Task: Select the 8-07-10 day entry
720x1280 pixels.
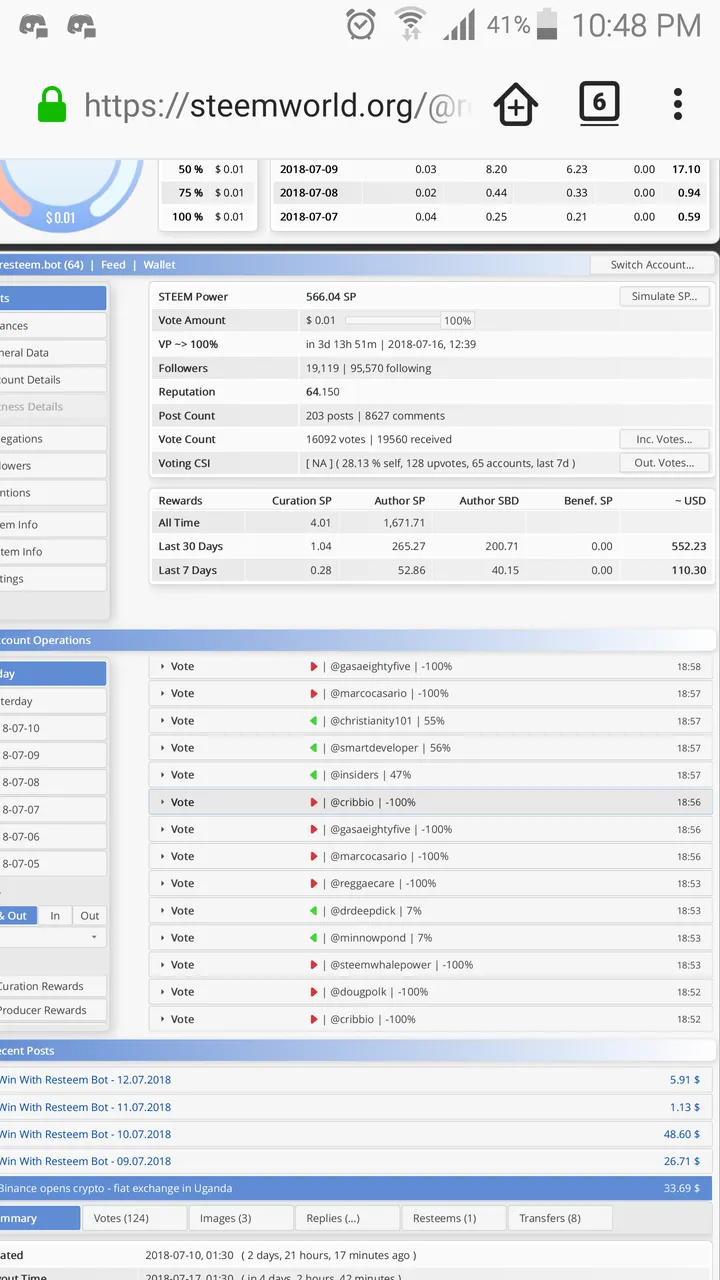Action: [52, 728]
